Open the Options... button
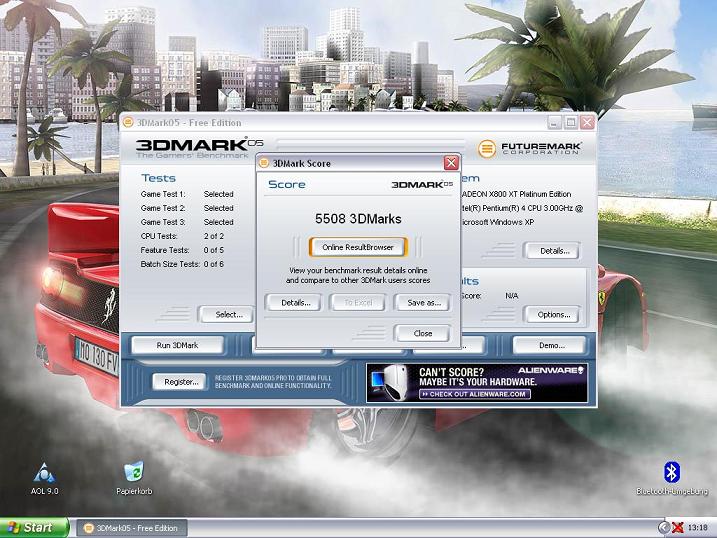This screenshot has width=717, height=538. point(553,314)
